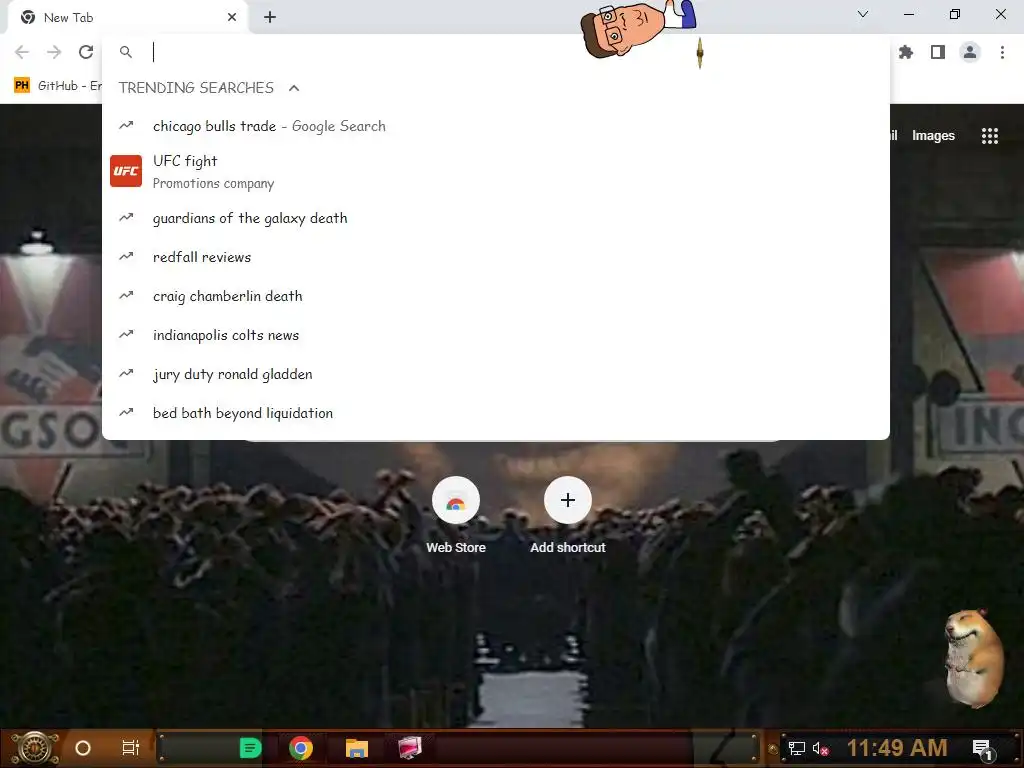The height and width of the screenshot is (768, 1024).
Task: Choose guardians of the galaxy death suggestion
Action: click(x=496, y=218)
